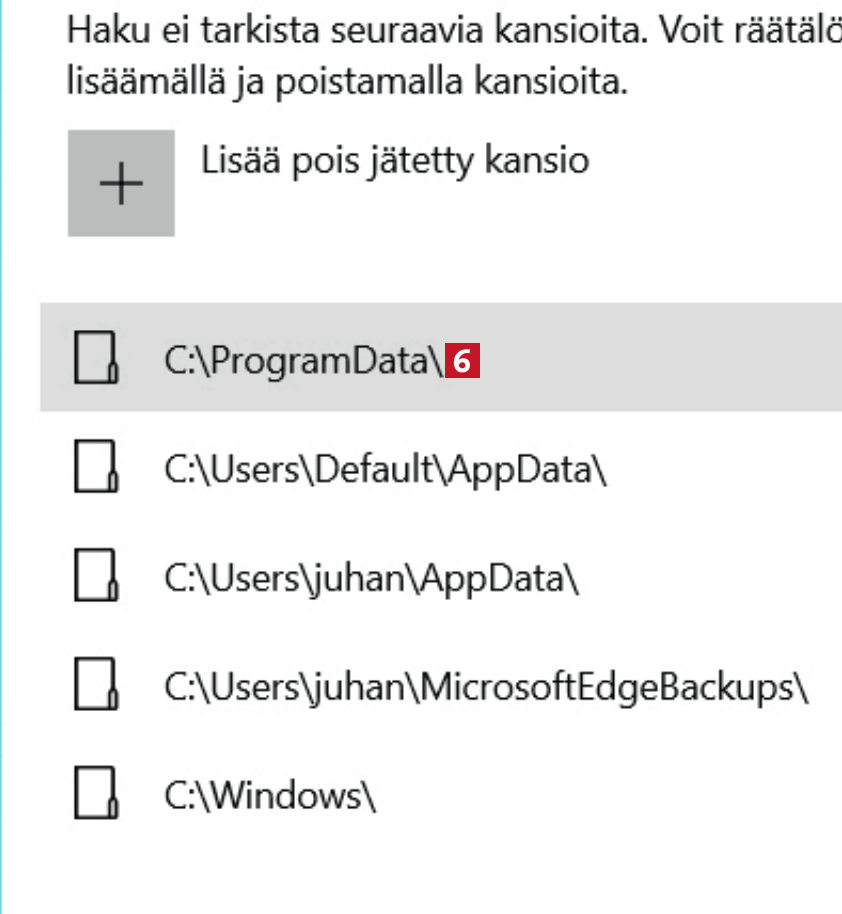This screenshot has width=842, height=914.
Task: Choose the C:\Users\juhan\AppData\ excluded folder entry
Action: click(x=371, y=579)
